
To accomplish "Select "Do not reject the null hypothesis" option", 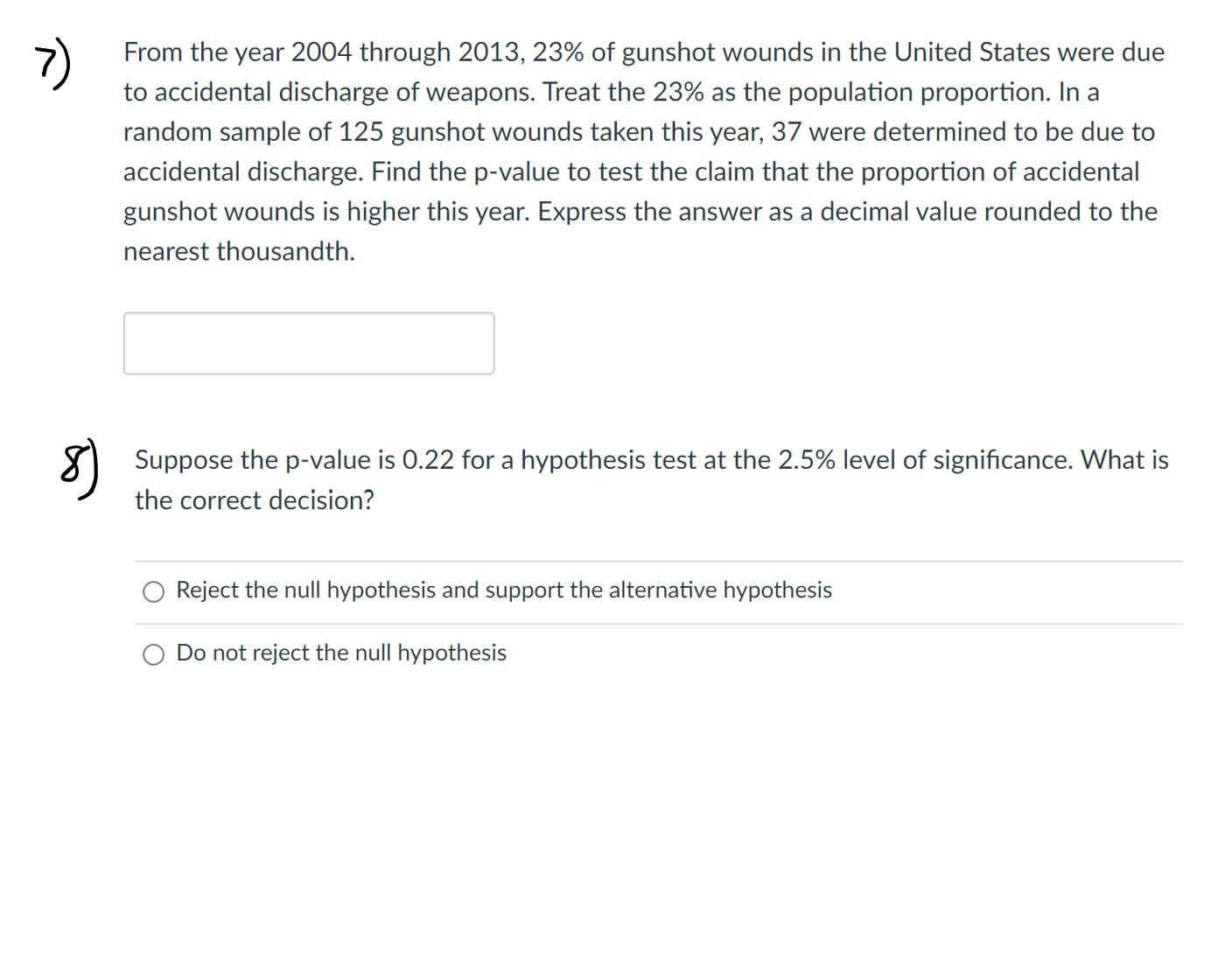I will (153, 653).
